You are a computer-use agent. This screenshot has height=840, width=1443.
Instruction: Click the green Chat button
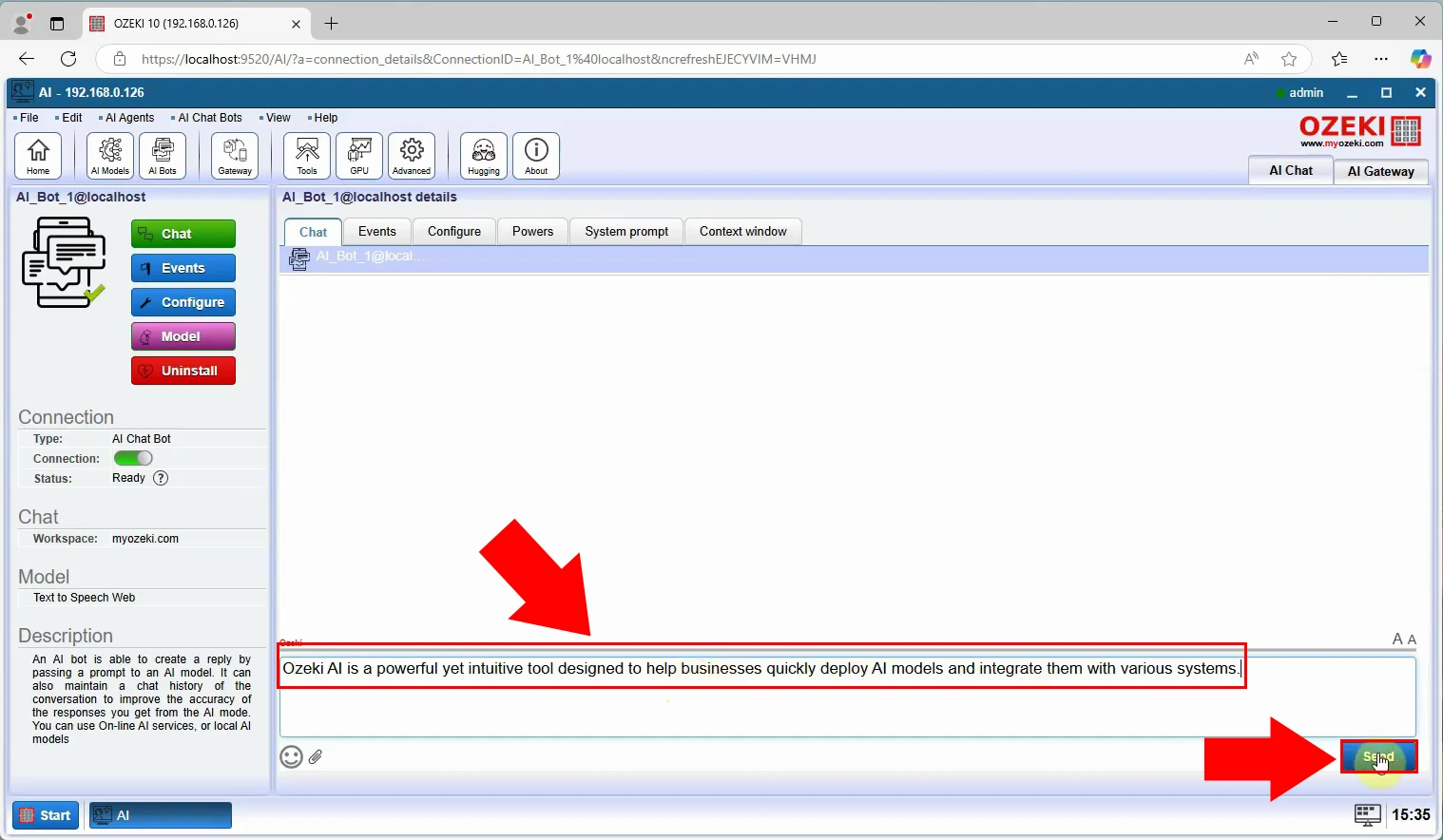pyautogui.click(x=183, y=234)
